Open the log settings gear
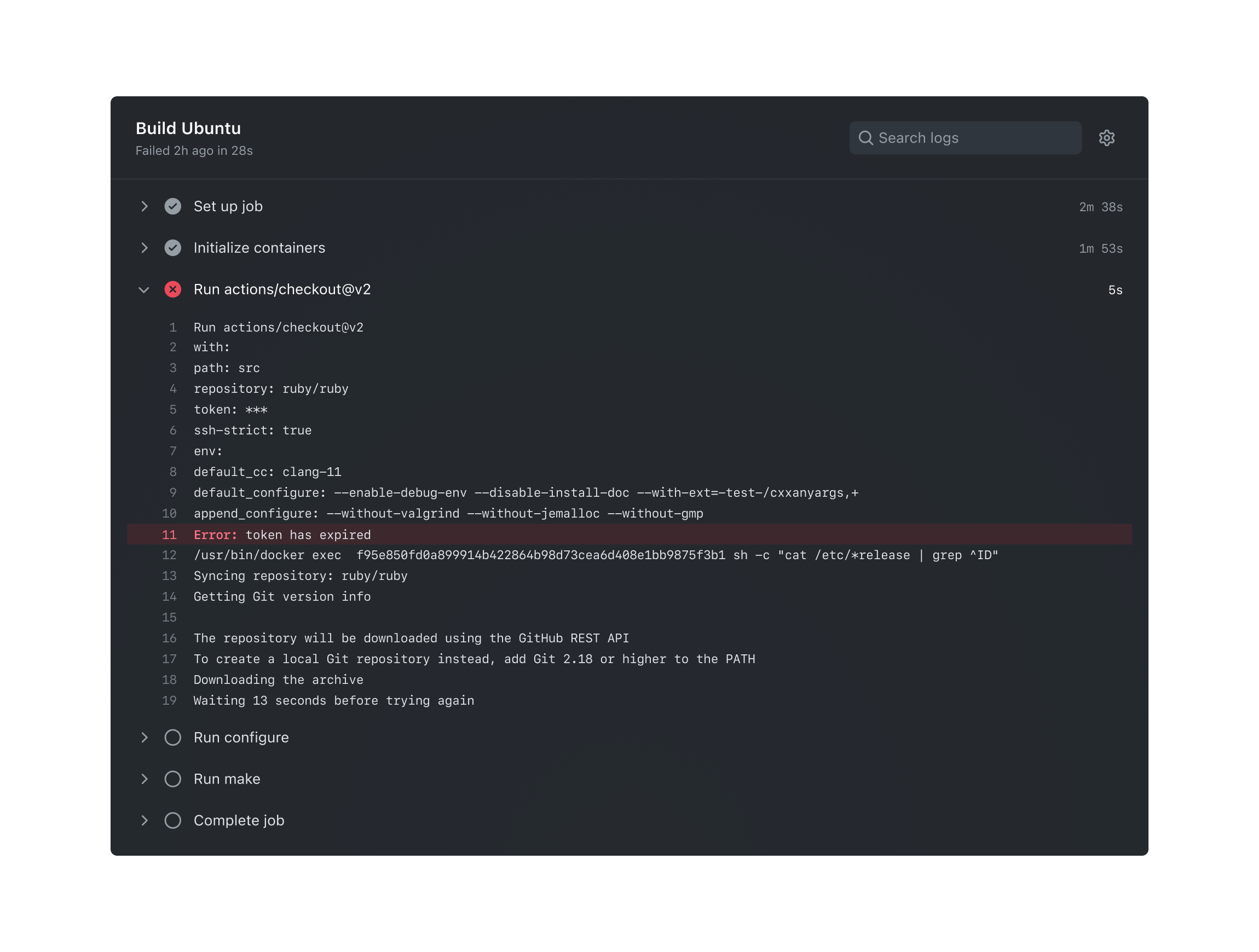This screenshot has height=952, width=1259. pos(1106,138)
